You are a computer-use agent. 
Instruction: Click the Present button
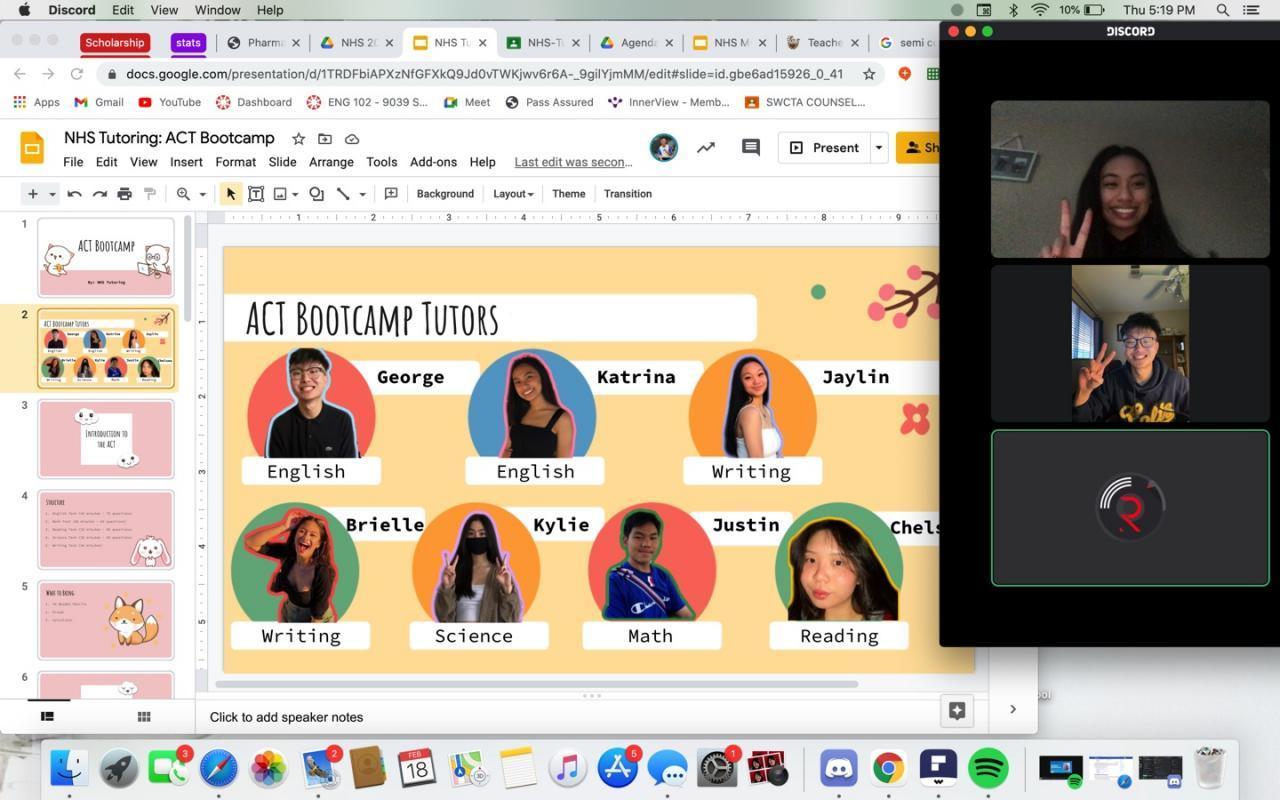coord(825,148)
